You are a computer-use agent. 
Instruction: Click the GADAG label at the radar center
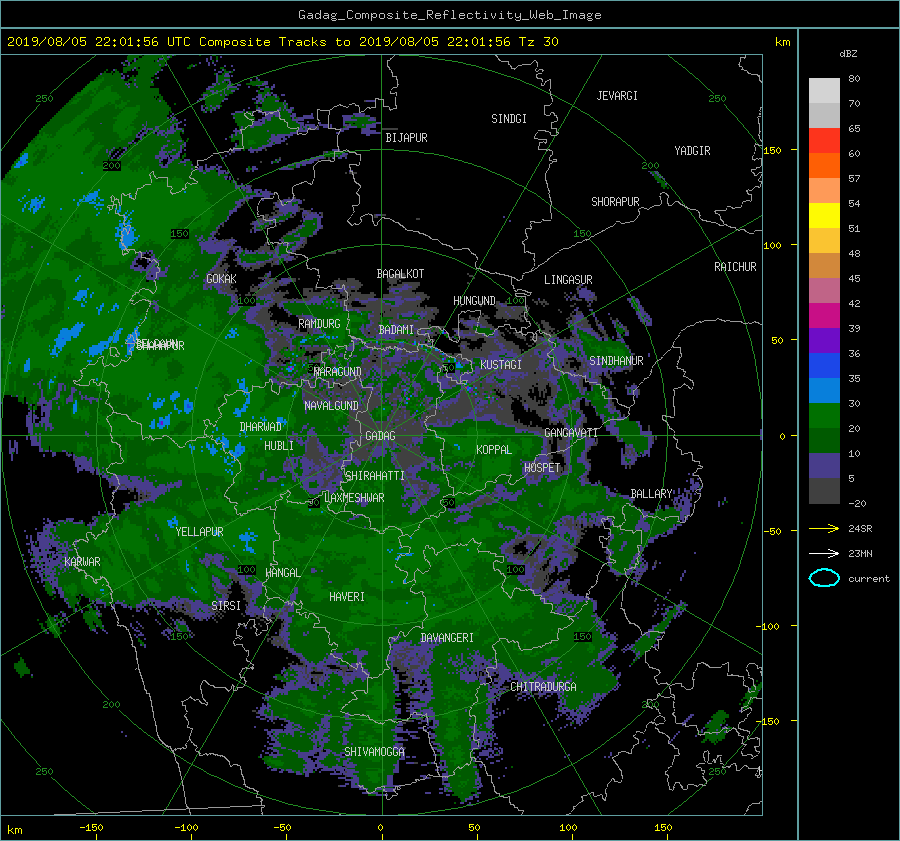click(381, 436)
